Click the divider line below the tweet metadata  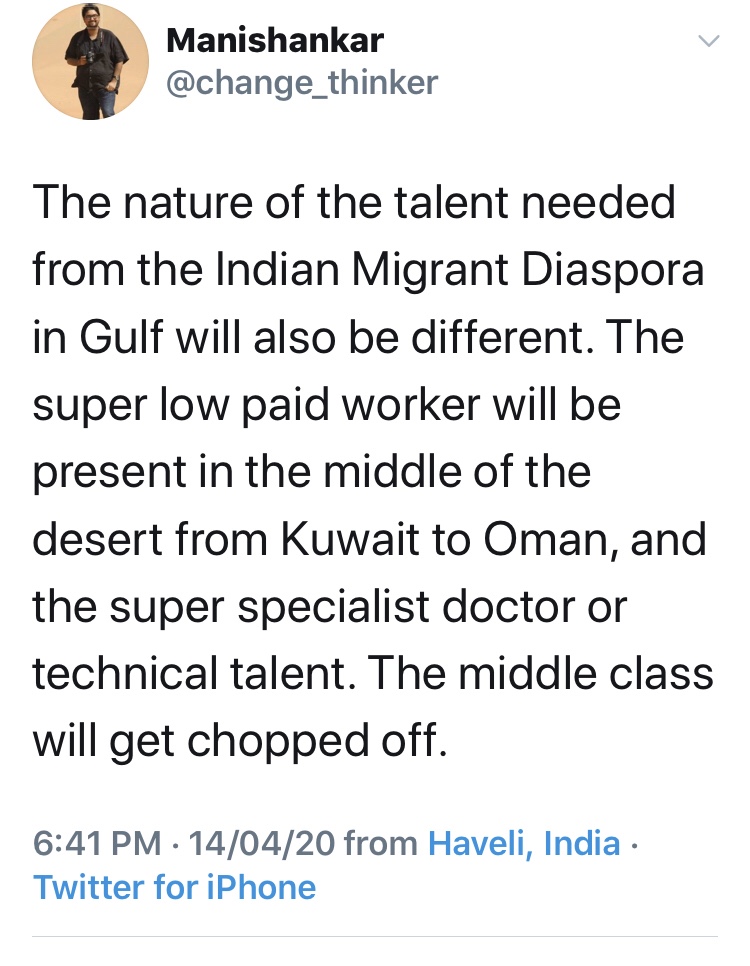(375, 937)
